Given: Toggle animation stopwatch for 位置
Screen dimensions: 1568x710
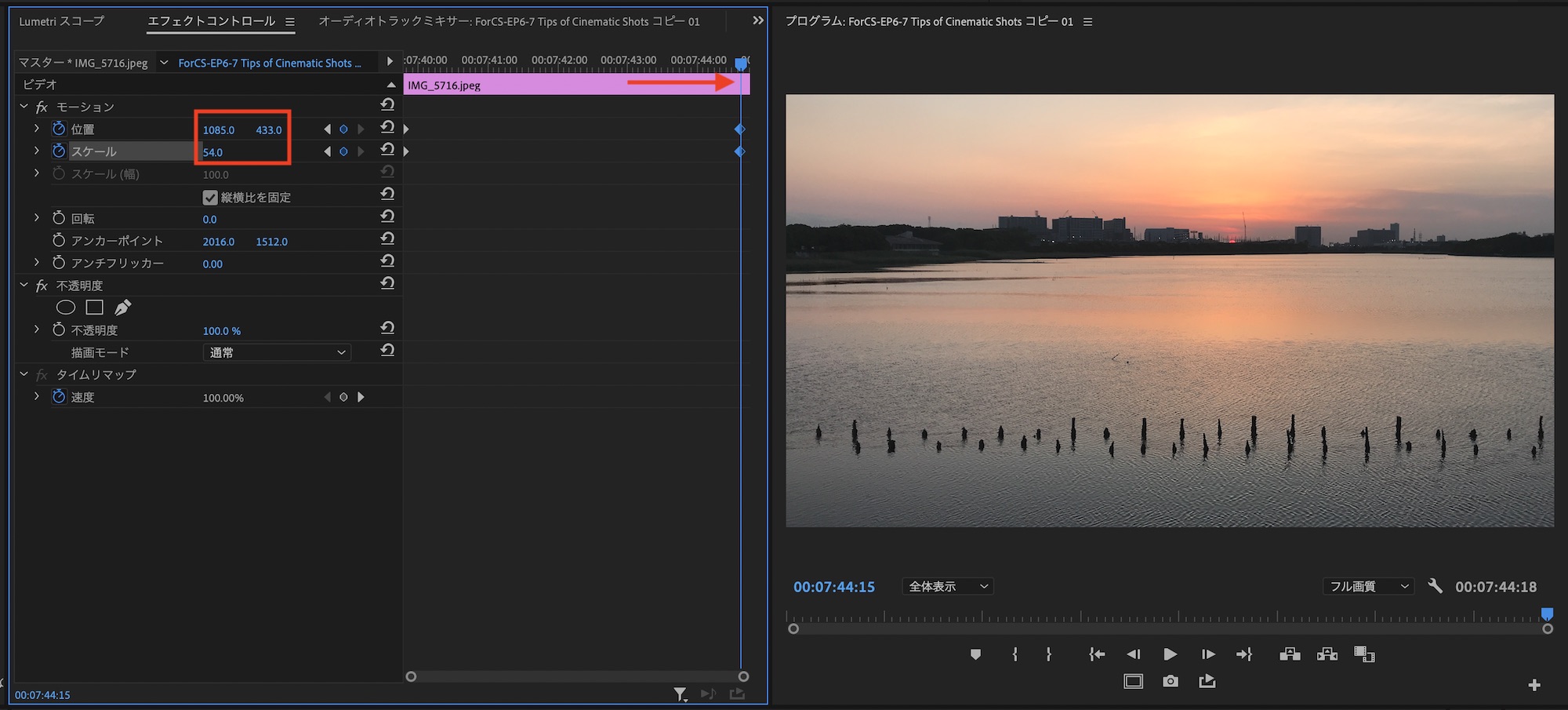Looking at the screenshot, I should point(59,129).
